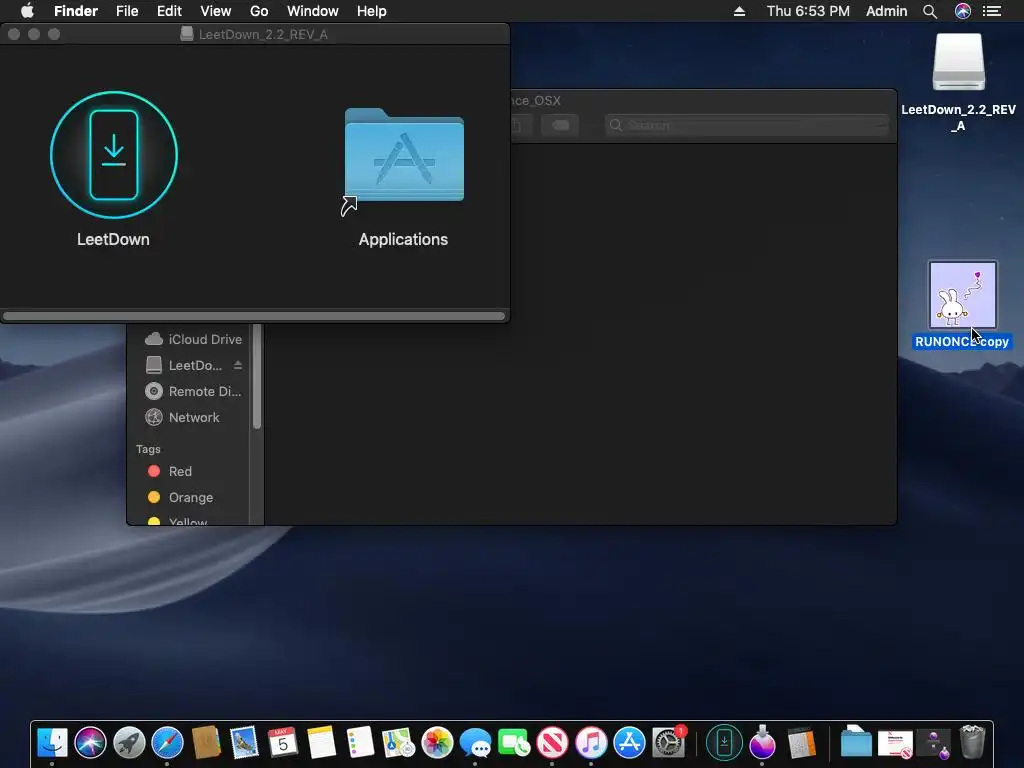1024x768 pixels.
Task: Open Contacts book icon in Dock
Action: click(x=206, y=743)
